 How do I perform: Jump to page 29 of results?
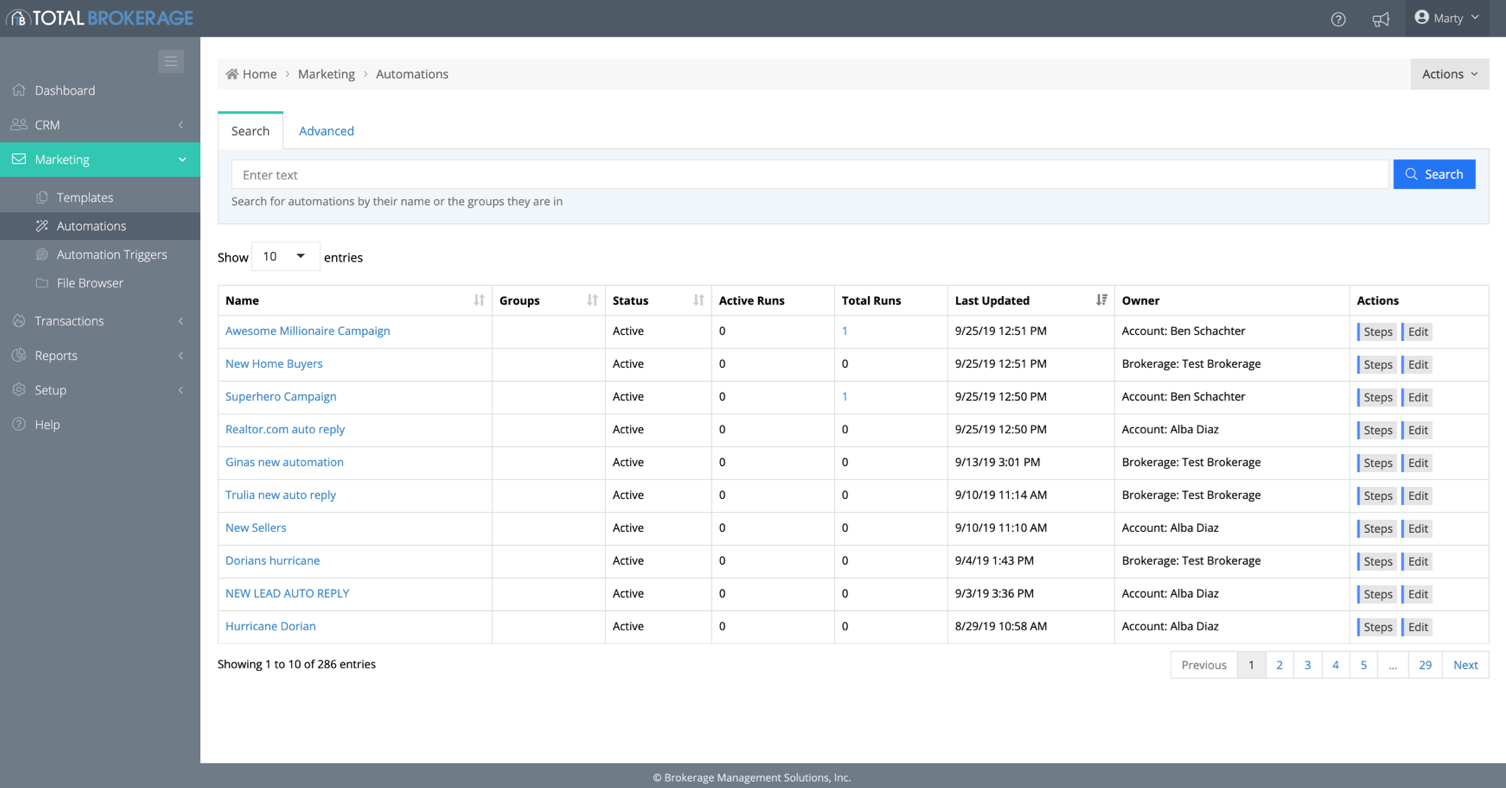(1425, 665)
